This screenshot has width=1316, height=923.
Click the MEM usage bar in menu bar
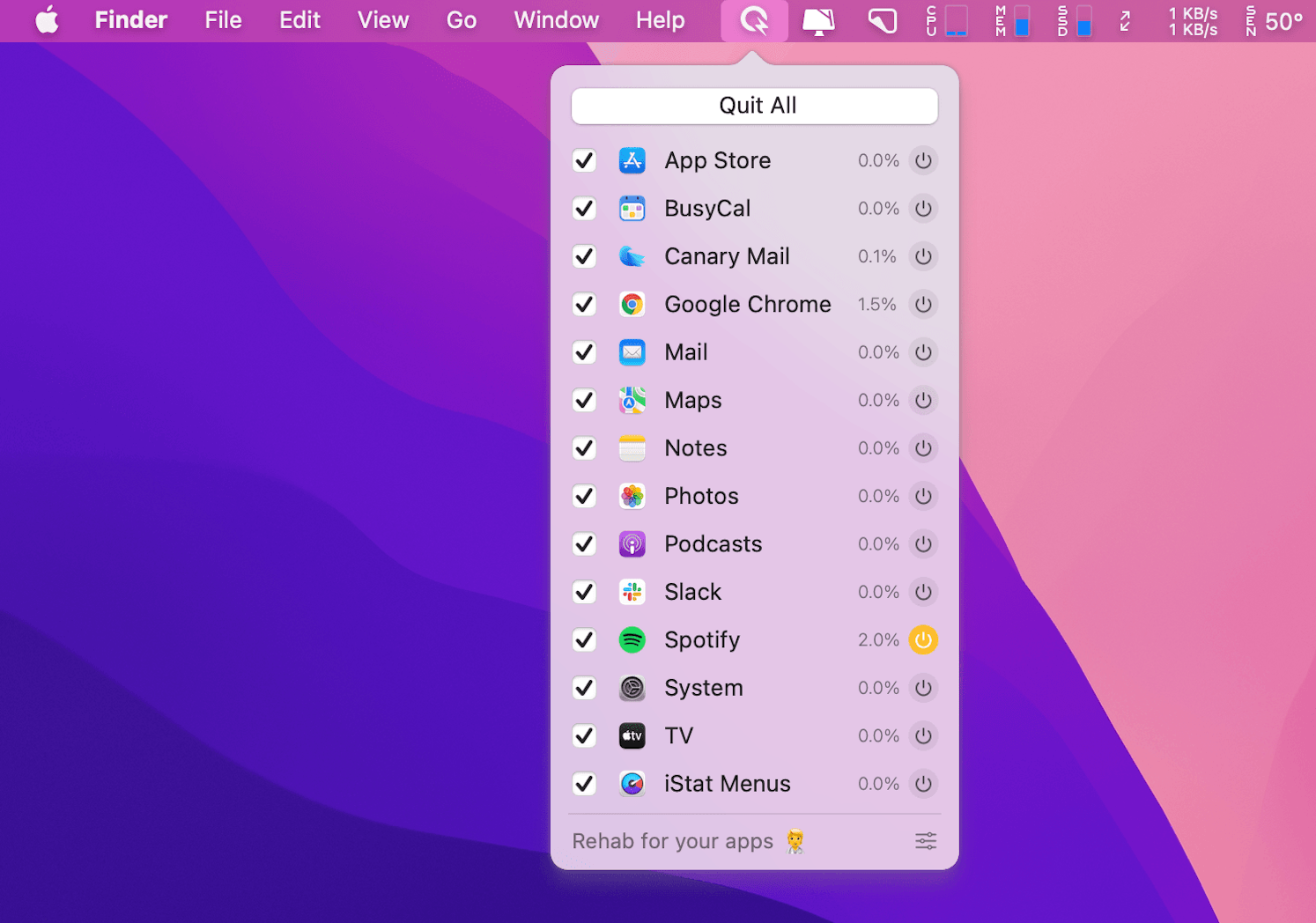[1024, 20]
